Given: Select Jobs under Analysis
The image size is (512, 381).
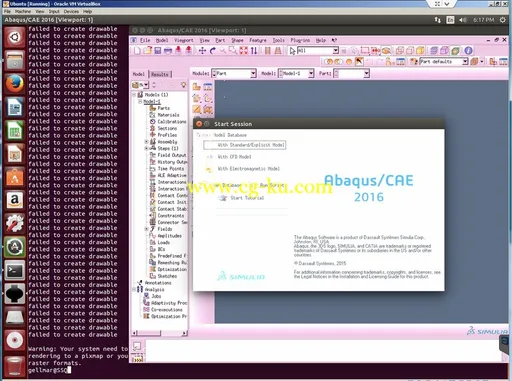Looking at the screenshot, I should 156,296.
